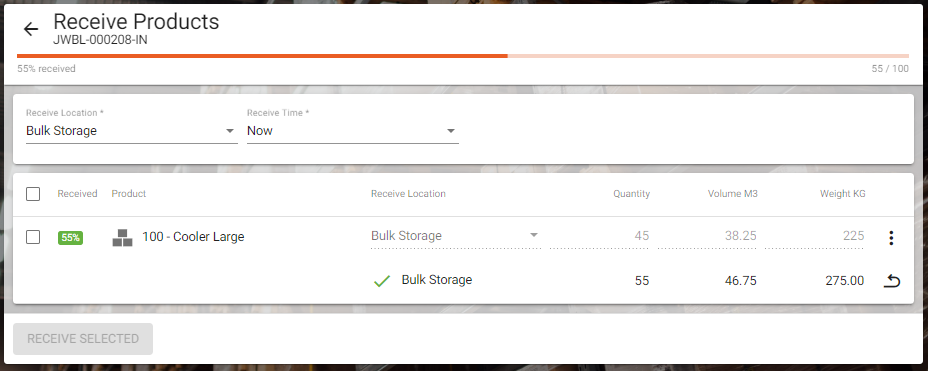The height and width of the screenshot is (371, 928).
Task: Undo the received Bulk Storage entry
Action: 891,281
